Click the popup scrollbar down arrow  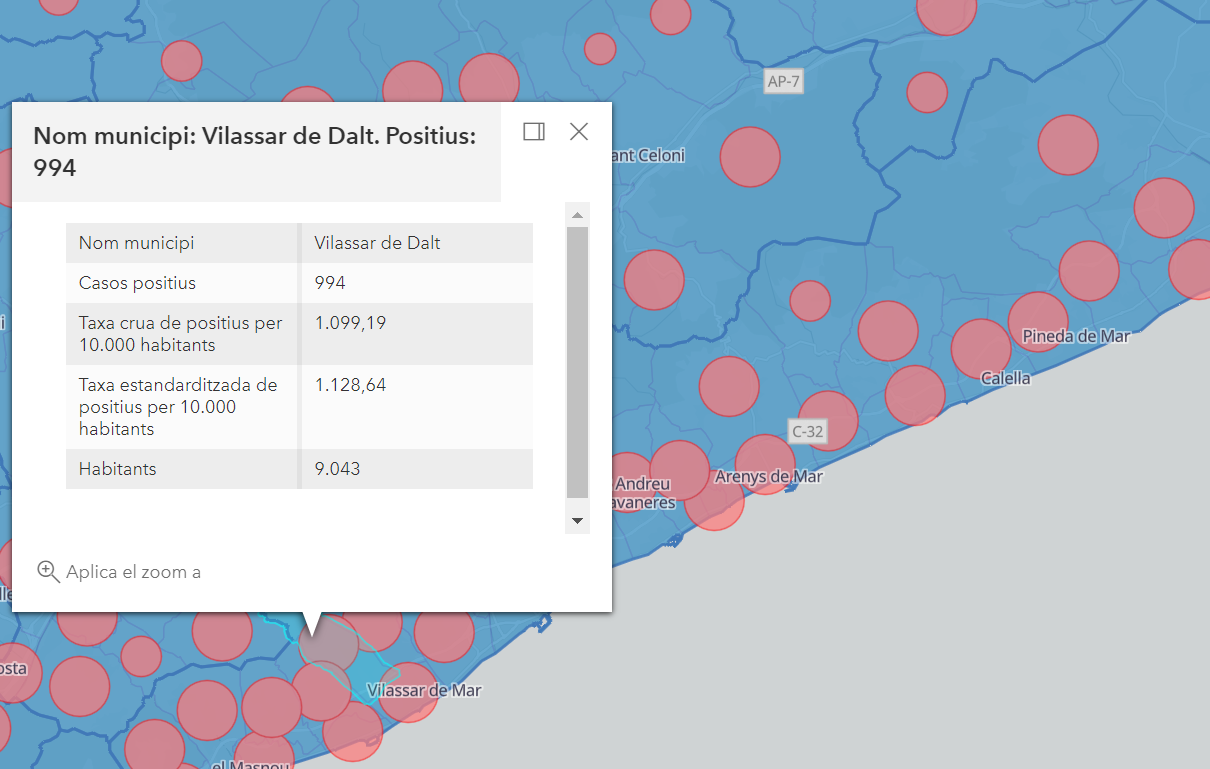click(x=577, y=521)
